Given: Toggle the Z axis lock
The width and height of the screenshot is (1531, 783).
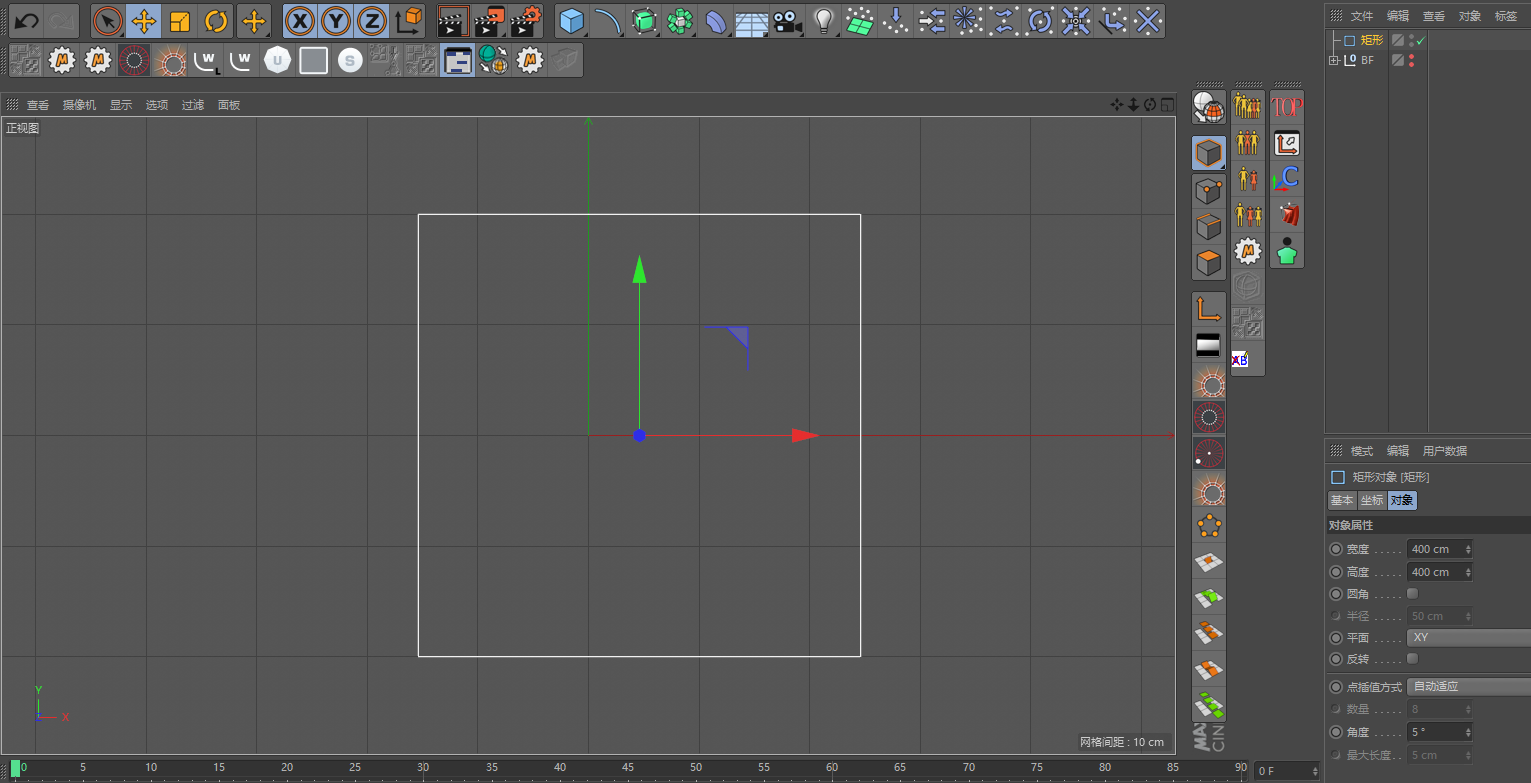Looking at the screenshot, I should [x=372, y=20].
